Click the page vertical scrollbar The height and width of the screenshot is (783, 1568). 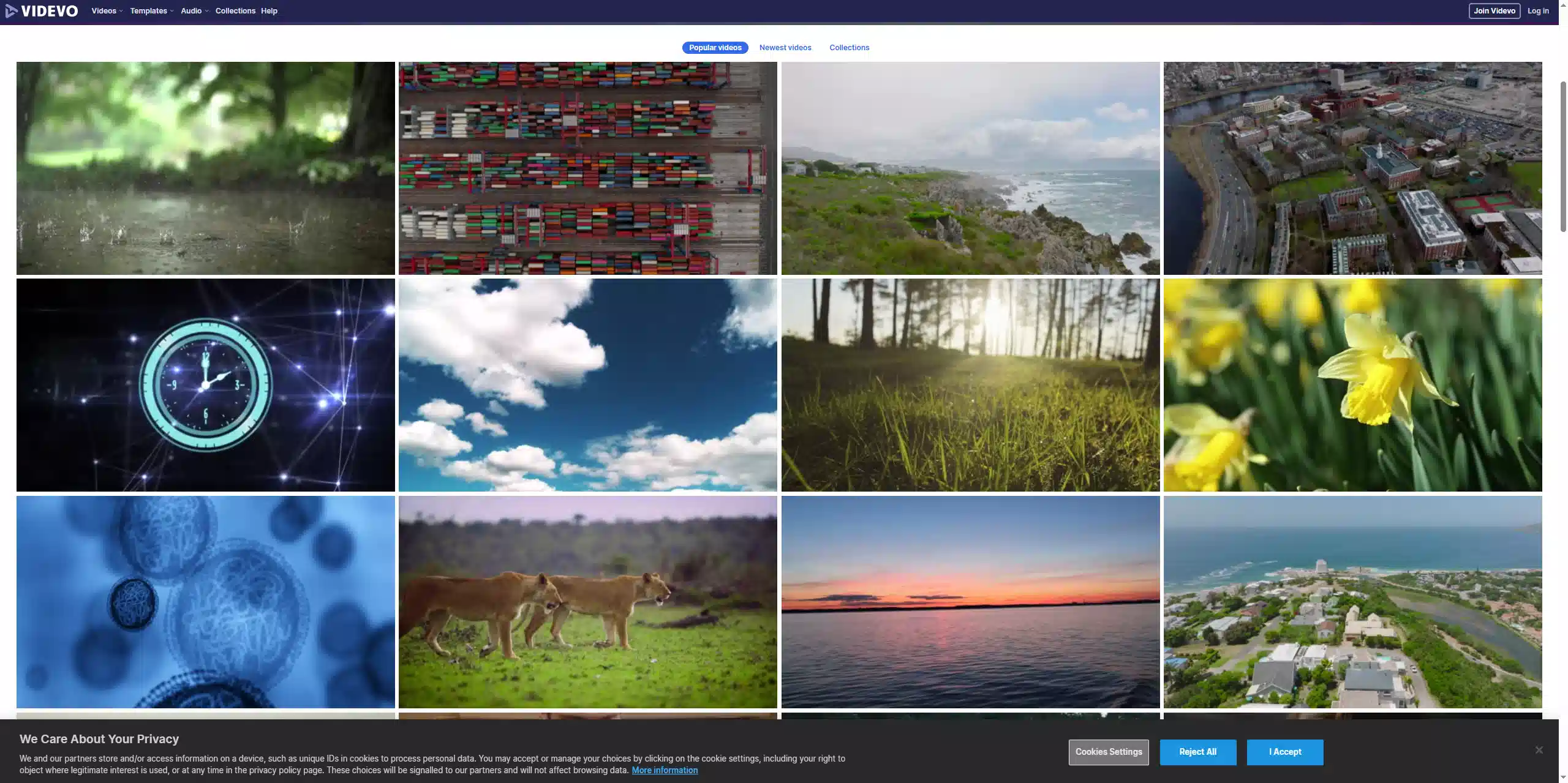coord(1562,156)
